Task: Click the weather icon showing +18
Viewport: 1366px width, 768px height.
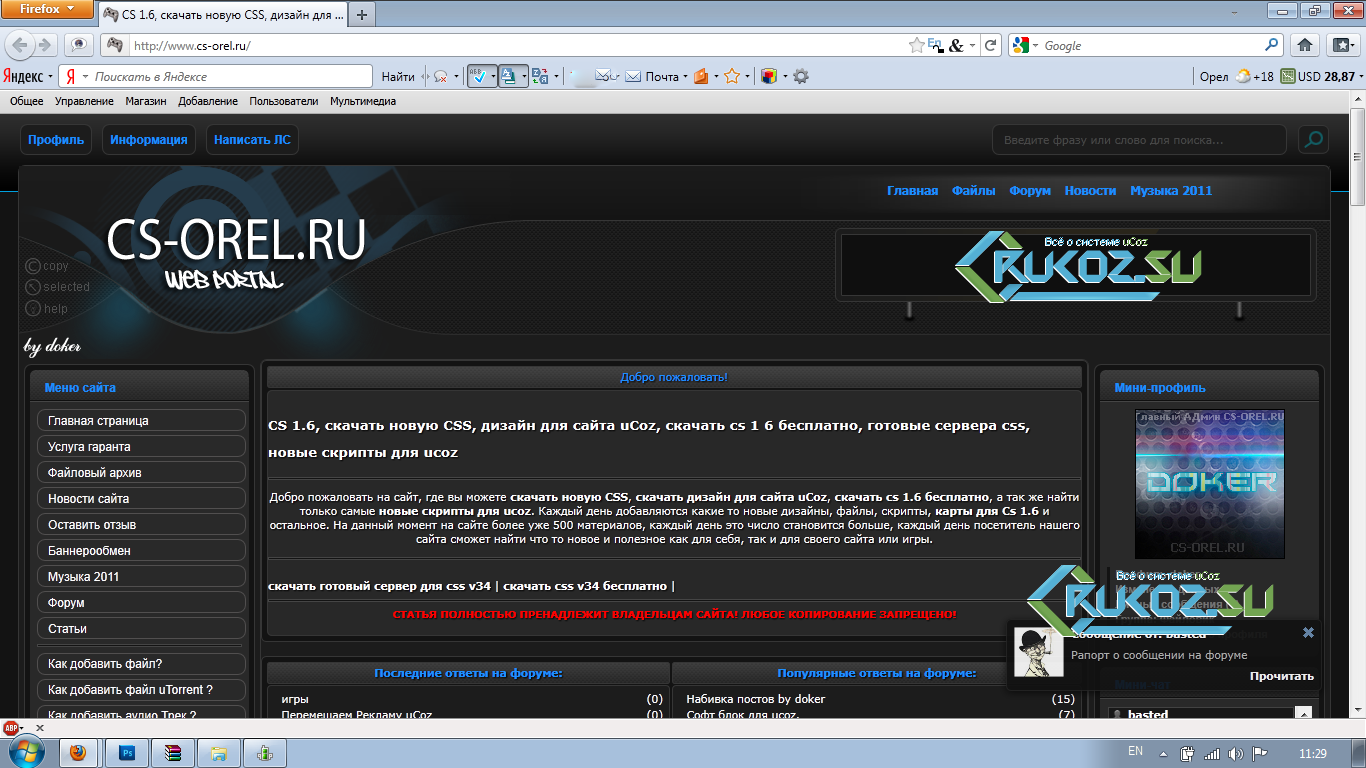Action: [x=1242, y=76]
